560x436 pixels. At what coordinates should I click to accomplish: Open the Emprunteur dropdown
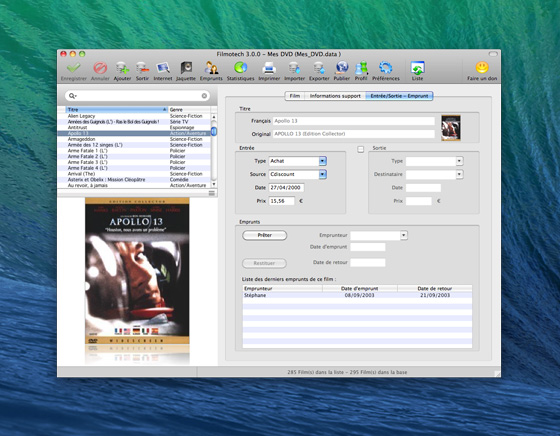404,235
